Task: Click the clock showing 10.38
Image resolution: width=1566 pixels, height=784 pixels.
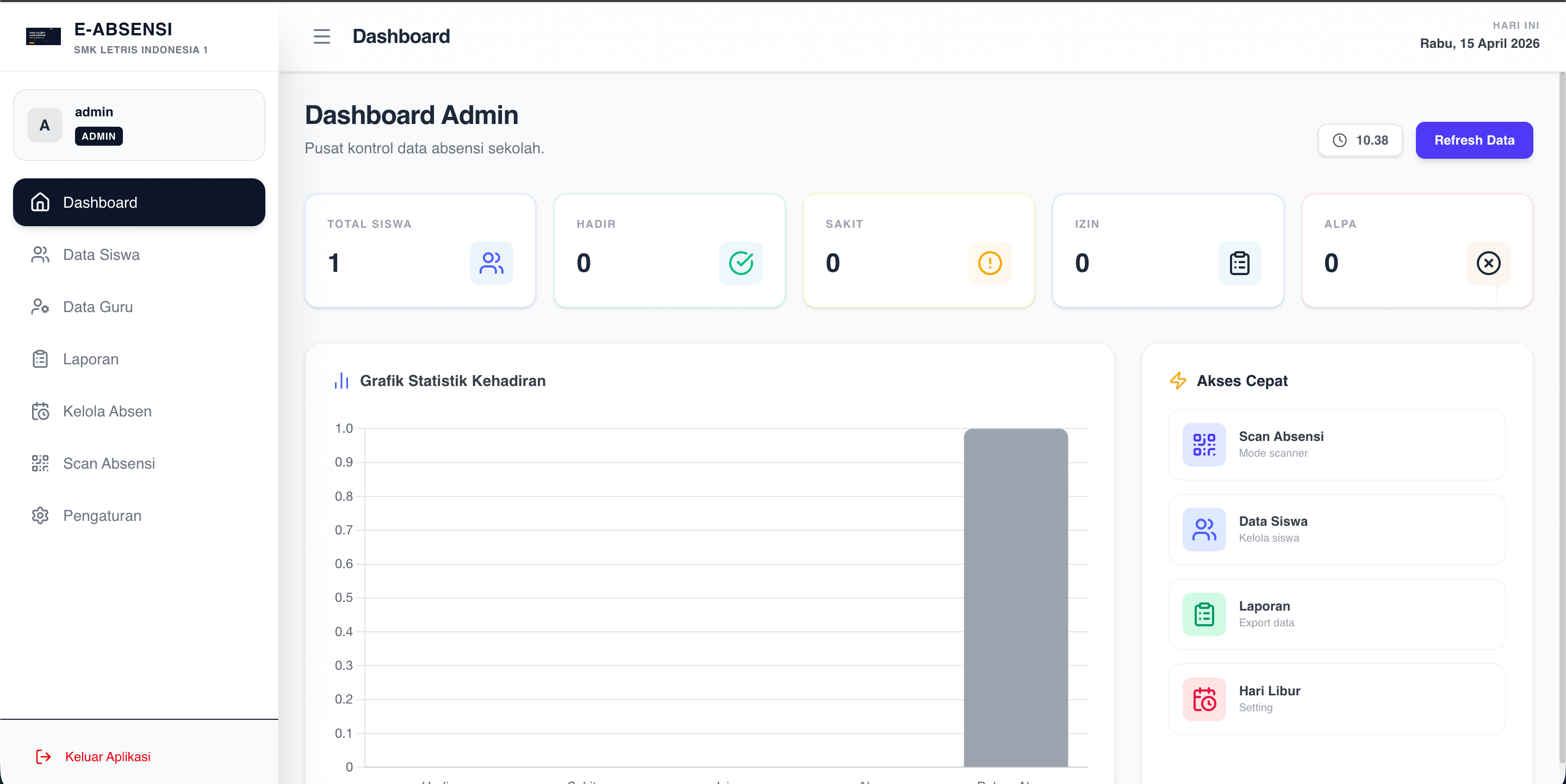Action: [x=1360, y=140]
